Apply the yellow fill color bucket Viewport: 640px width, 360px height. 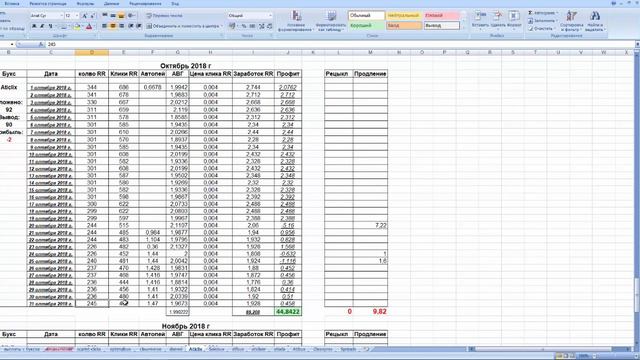tap(76, 26)
